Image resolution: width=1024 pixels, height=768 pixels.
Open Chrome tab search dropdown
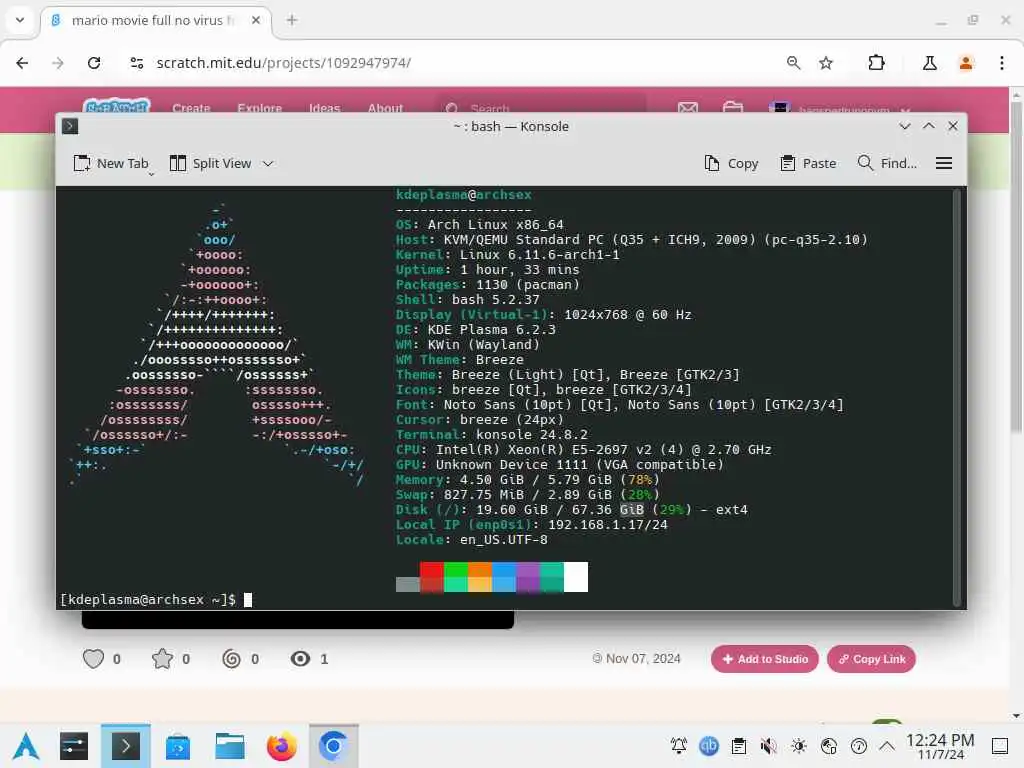(x=20, y=20)
